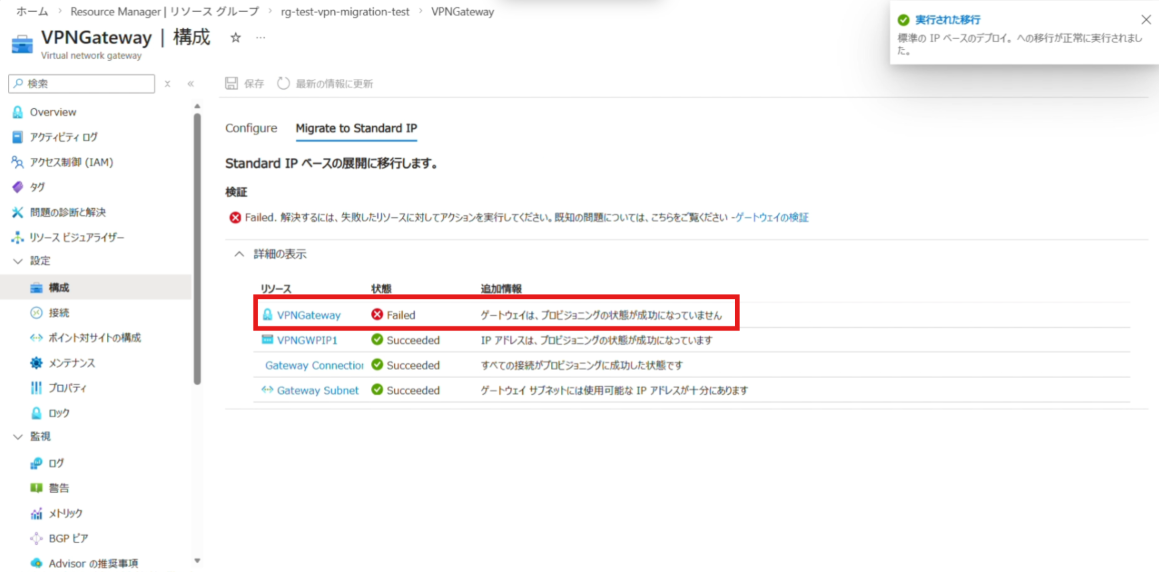
Task: Collapse the 設定 section in sidebar
Action: (18, 261)
